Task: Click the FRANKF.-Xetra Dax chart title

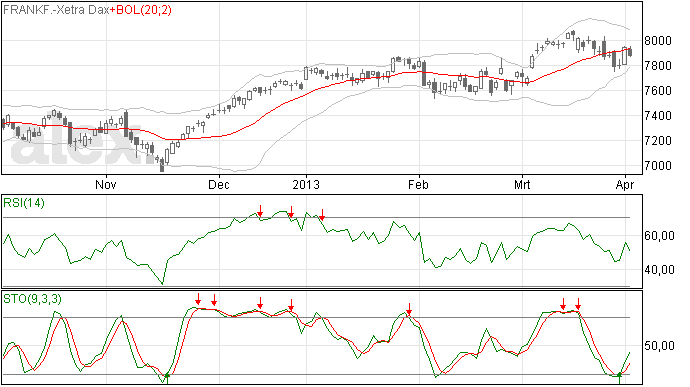Action: (56, 10)
